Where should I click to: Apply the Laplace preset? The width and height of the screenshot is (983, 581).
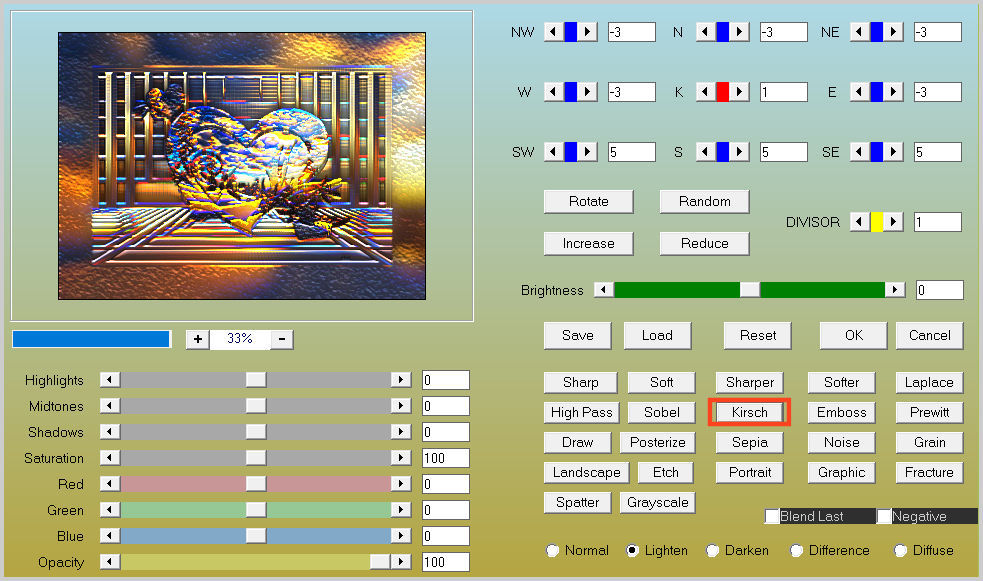pyautogui.click(x=929, y=382)
